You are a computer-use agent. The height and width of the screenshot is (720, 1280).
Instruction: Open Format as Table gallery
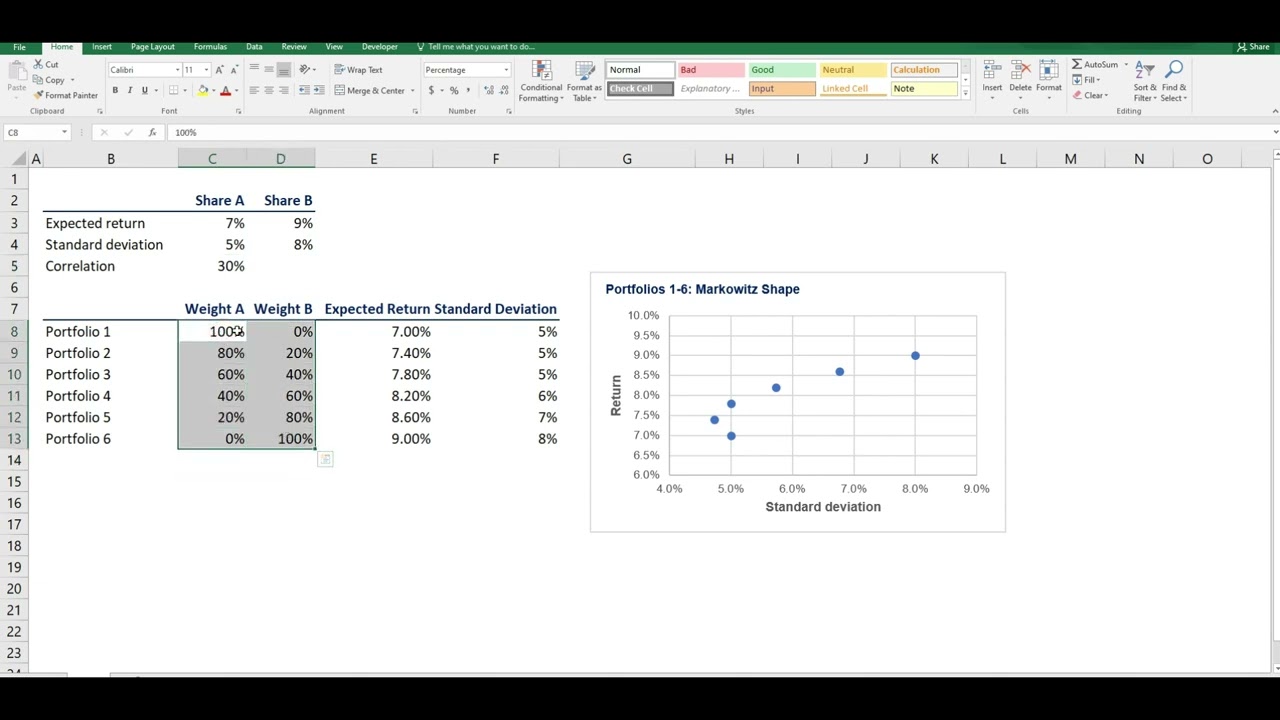click(x=584, y=81)
